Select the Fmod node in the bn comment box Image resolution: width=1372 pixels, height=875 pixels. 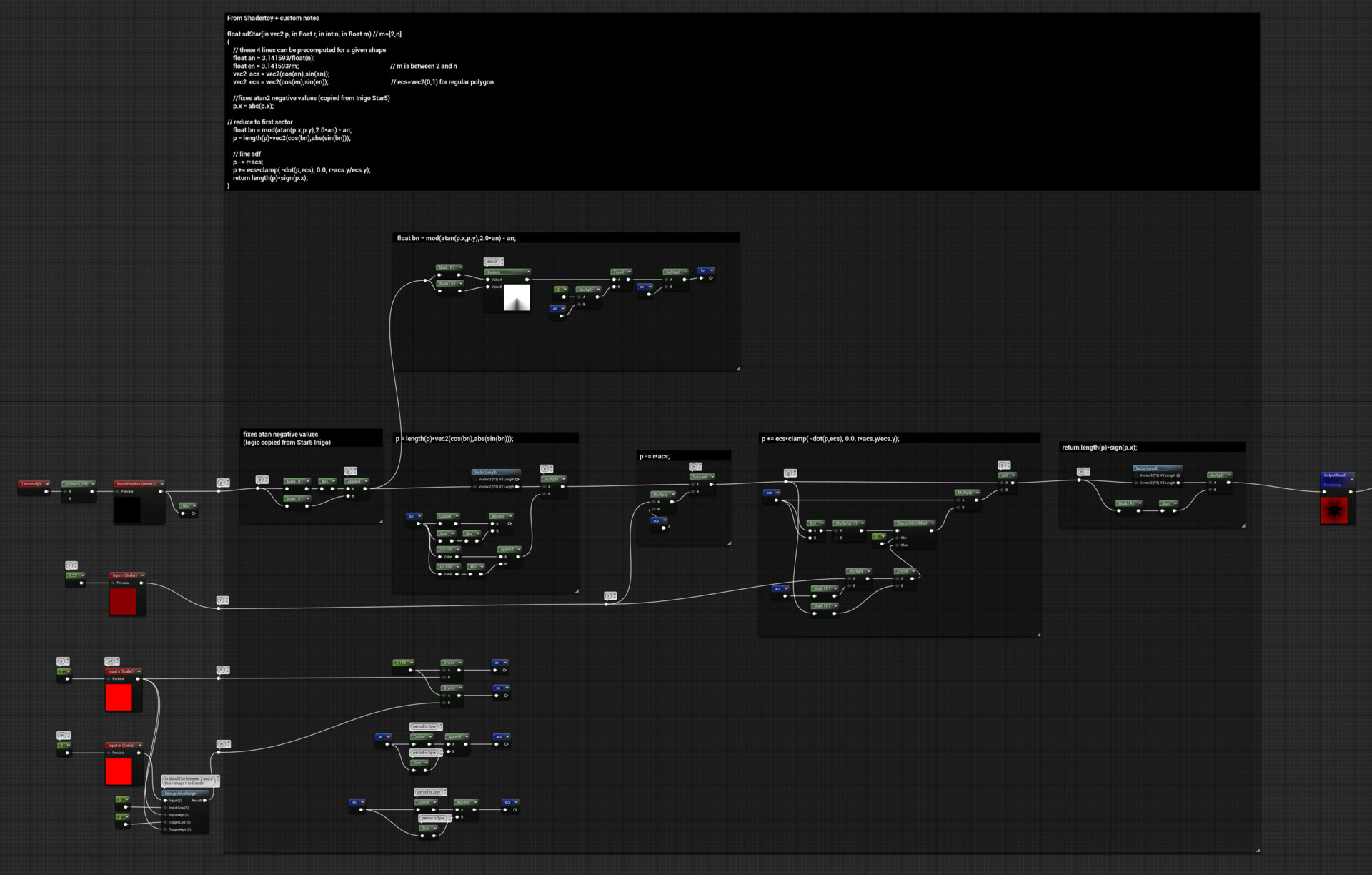620,272
